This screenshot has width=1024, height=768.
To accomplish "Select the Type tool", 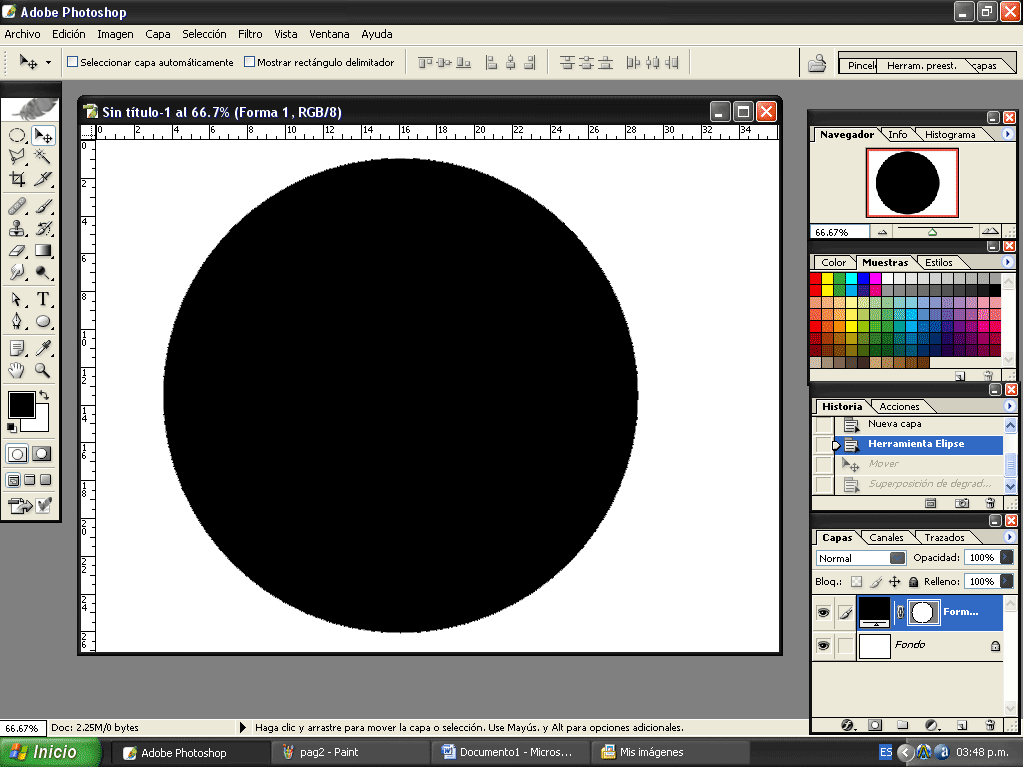I will click(x=44, y=298).
